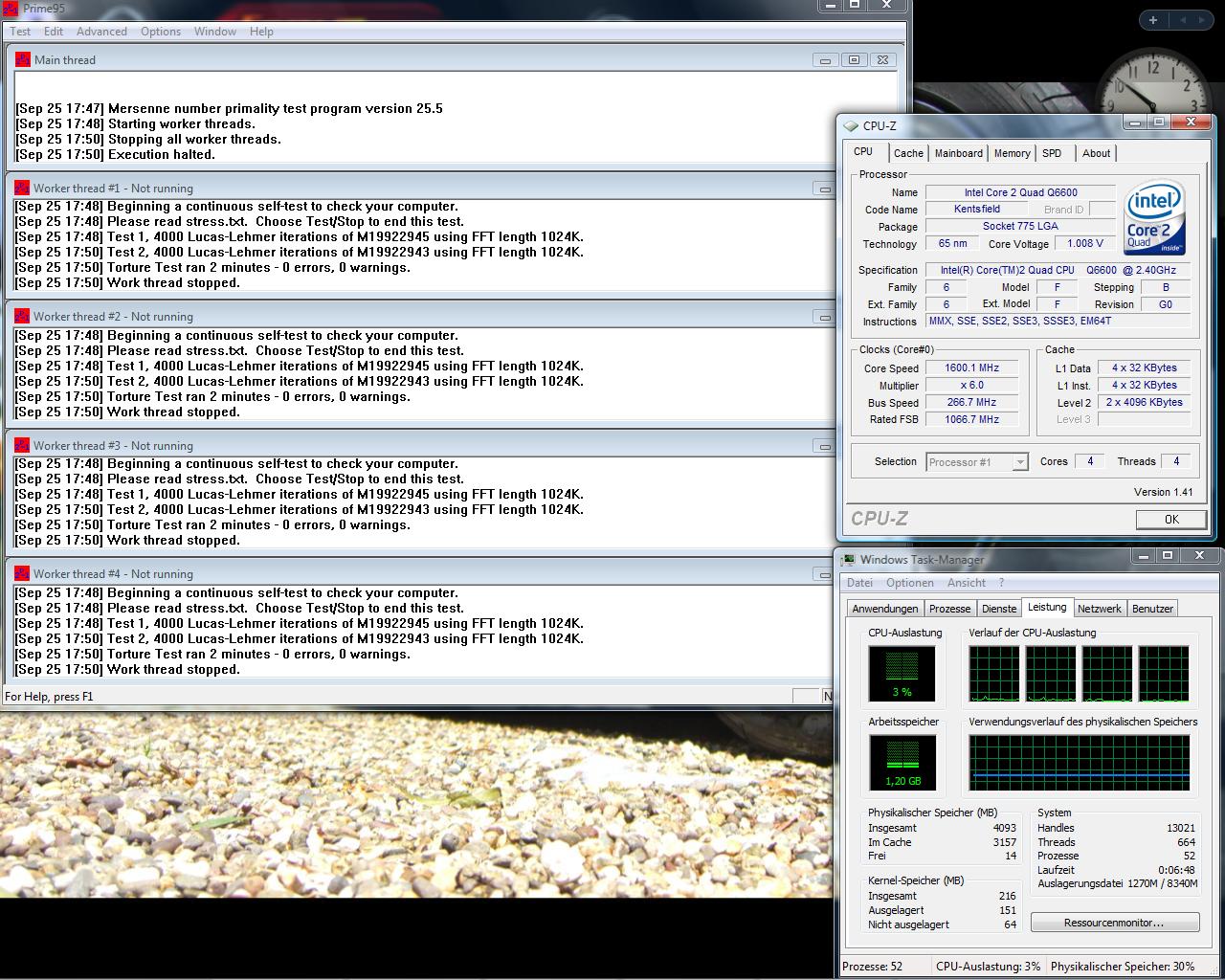Click the plus gadget button on sidebar
The height and width of the screenshot is (980, 1225).
(x=1152, y=20)
